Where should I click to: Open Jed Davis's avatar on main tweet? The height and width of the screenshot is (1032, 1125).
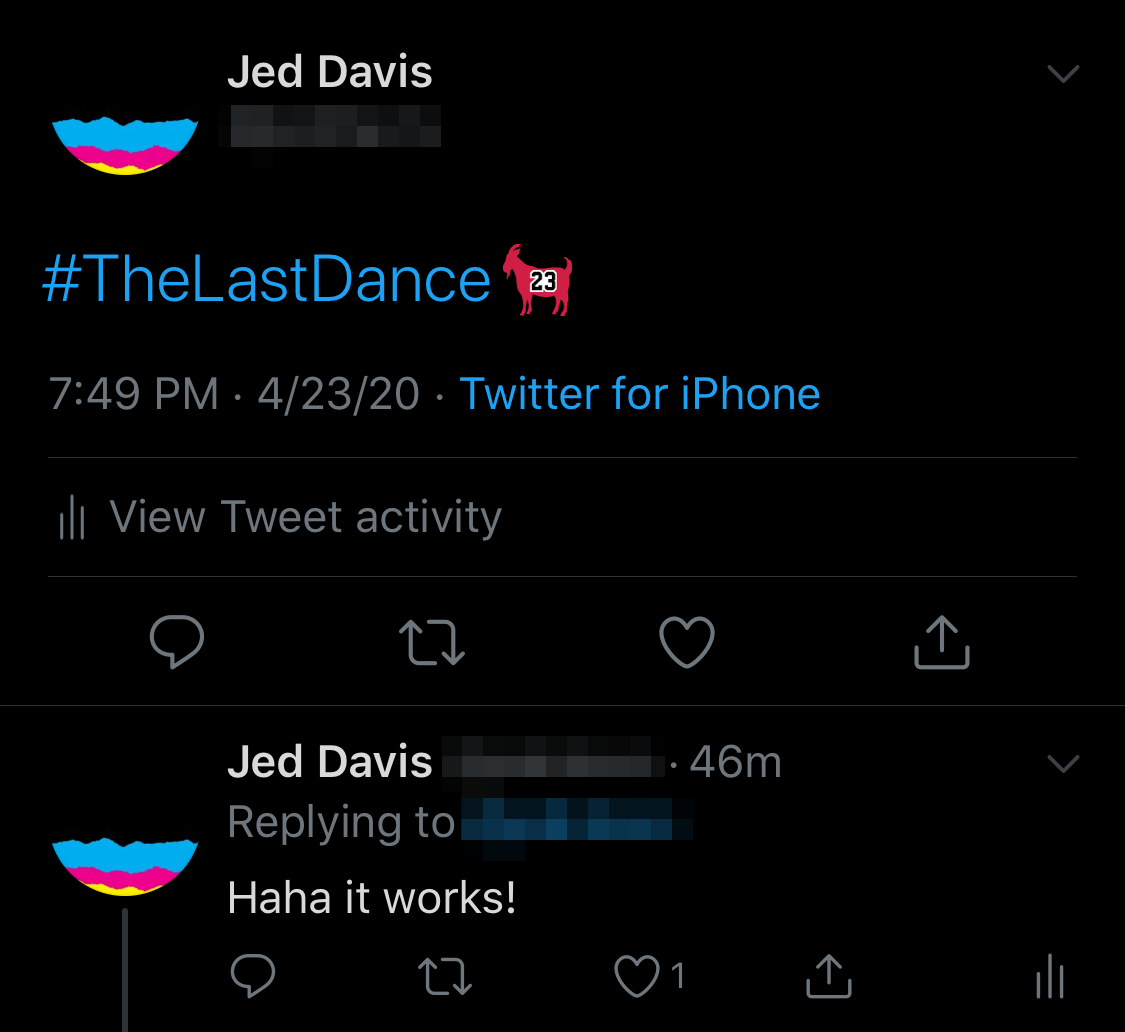click(125, 146)
